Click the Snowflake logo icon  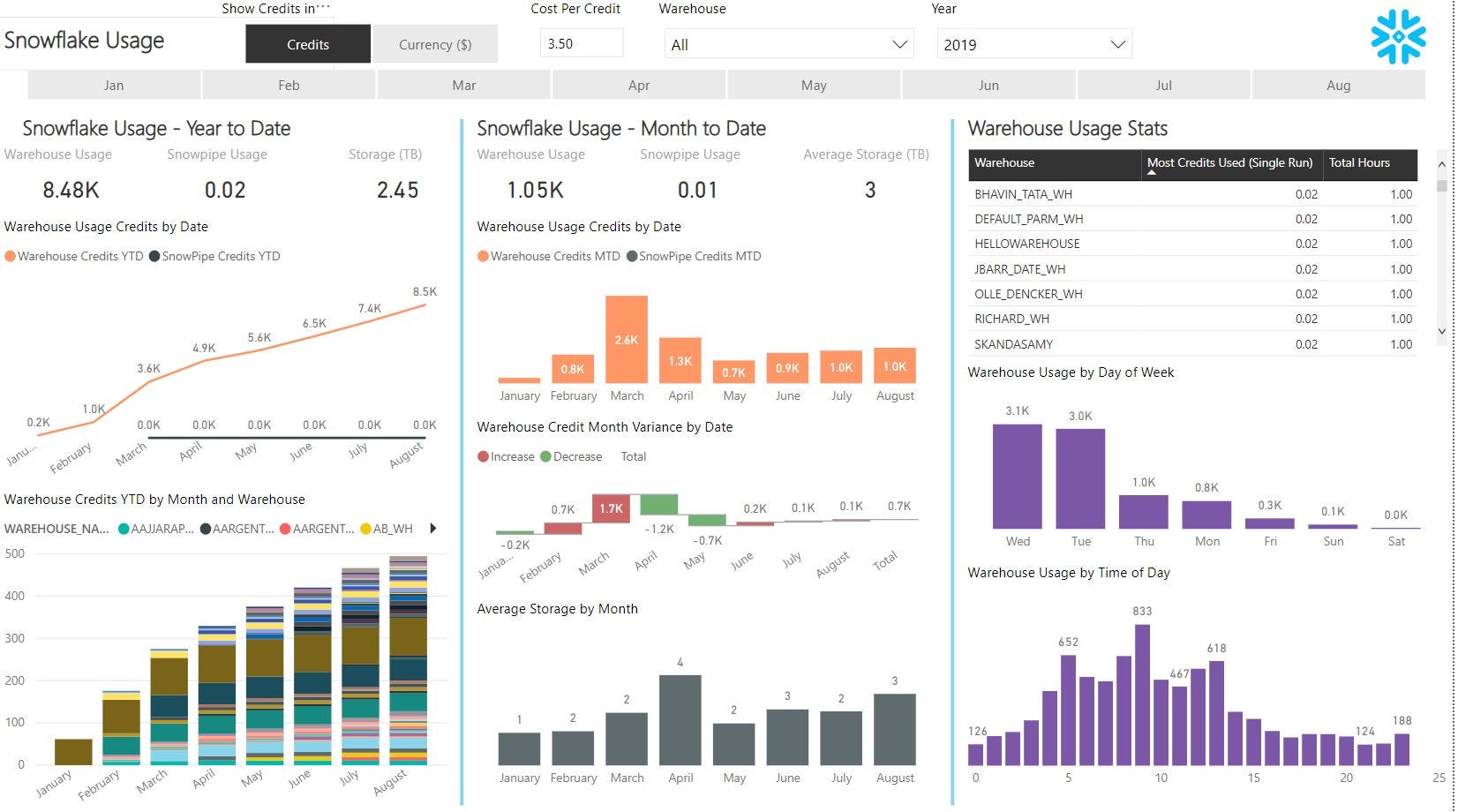[1398, 37]
